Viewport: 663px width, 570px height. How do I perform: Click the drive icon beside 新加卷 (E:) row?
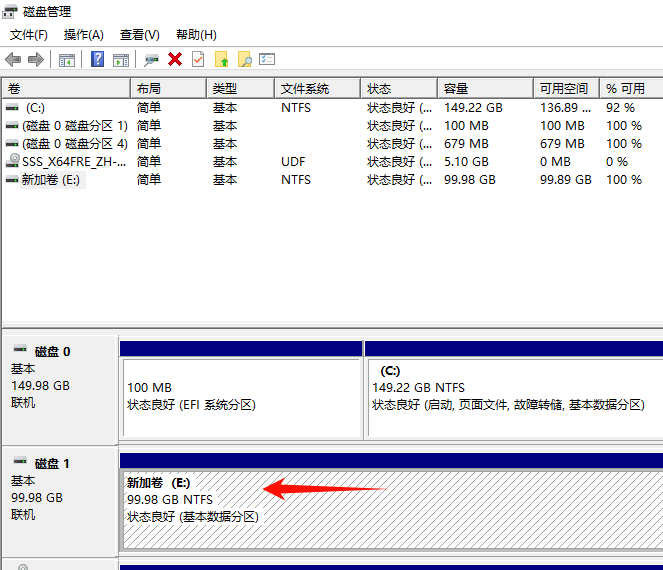coord(12,180)
